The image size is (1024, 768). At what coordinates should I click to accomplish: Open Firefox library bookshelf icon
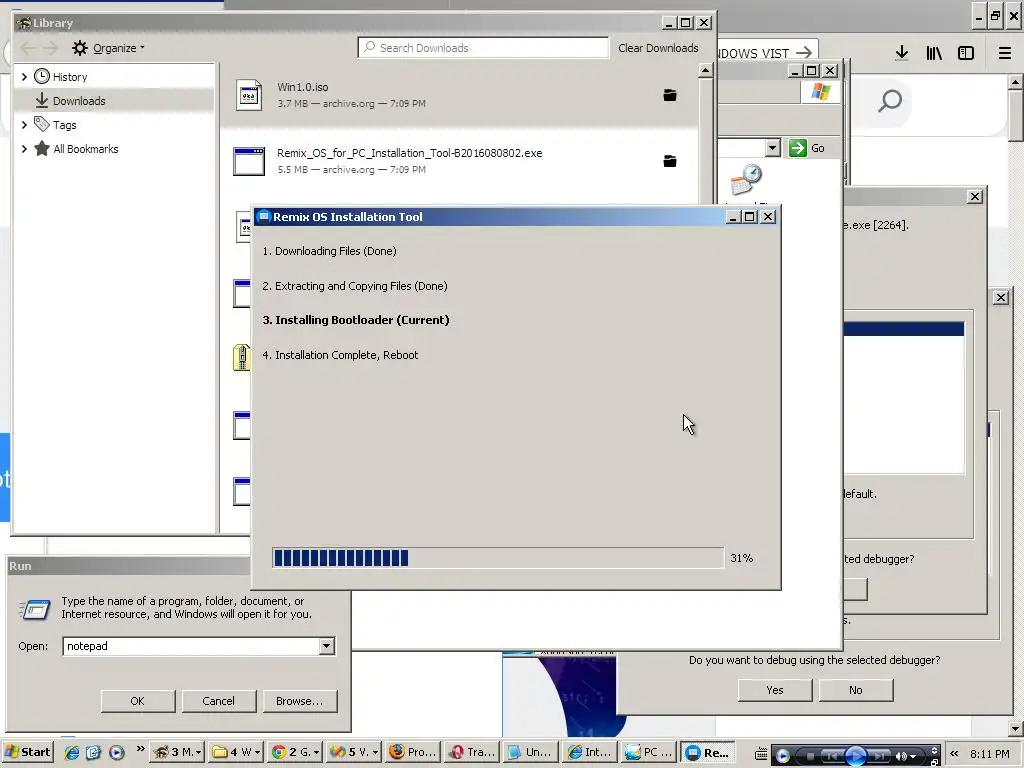coord(934,53)
